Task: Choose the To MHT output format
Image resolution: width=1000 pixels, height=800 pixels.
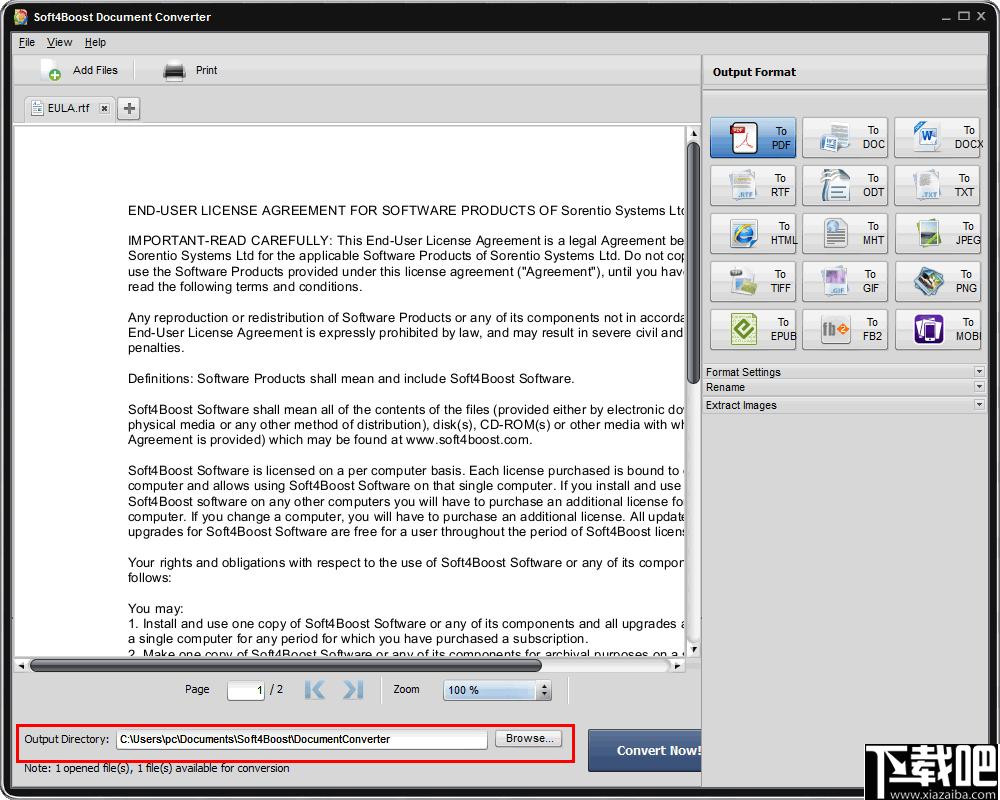Action: [x=844, y=233]
